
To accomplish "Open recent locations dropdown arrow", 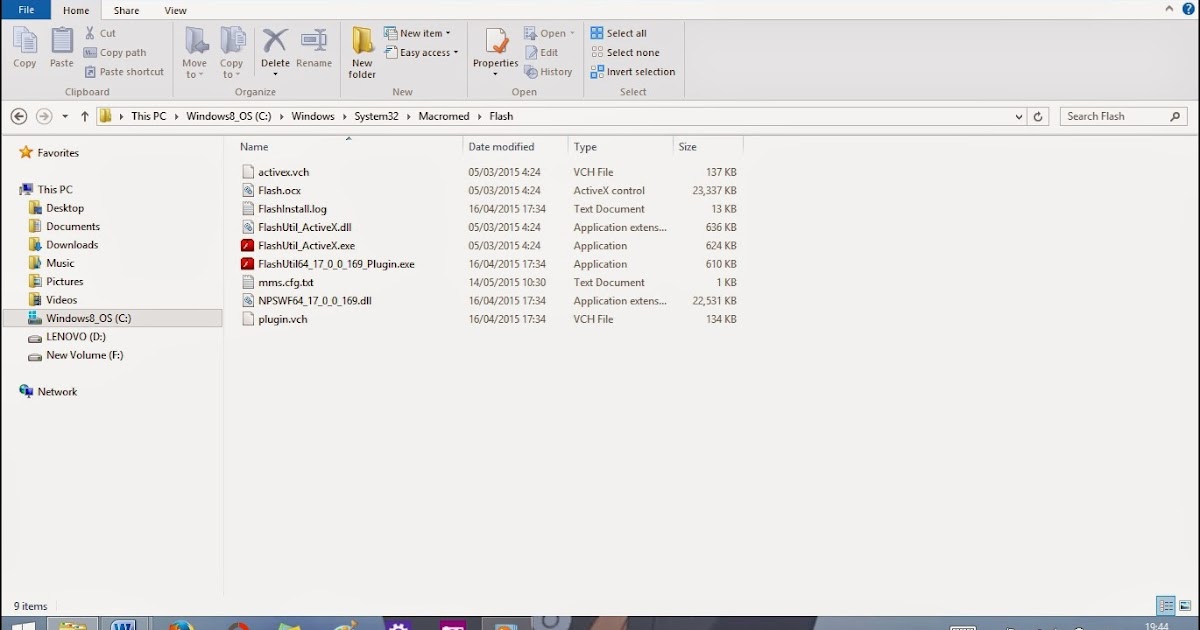I will [65, 116].
